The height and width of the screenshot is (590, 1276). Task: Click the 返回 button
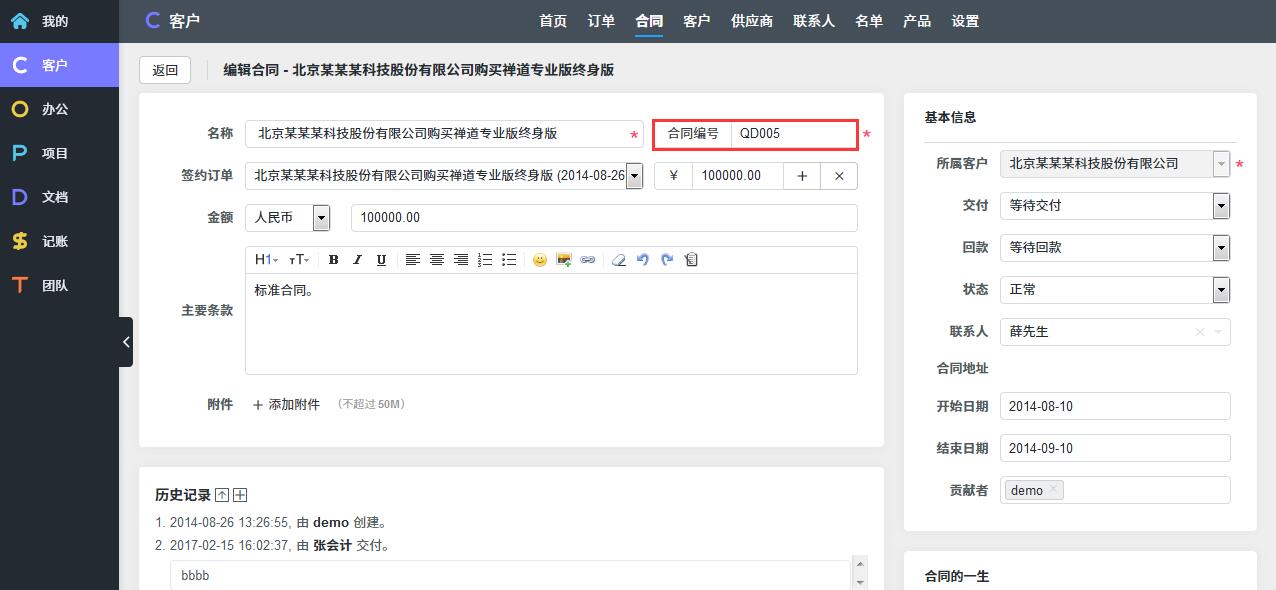[x=165, y=70]
